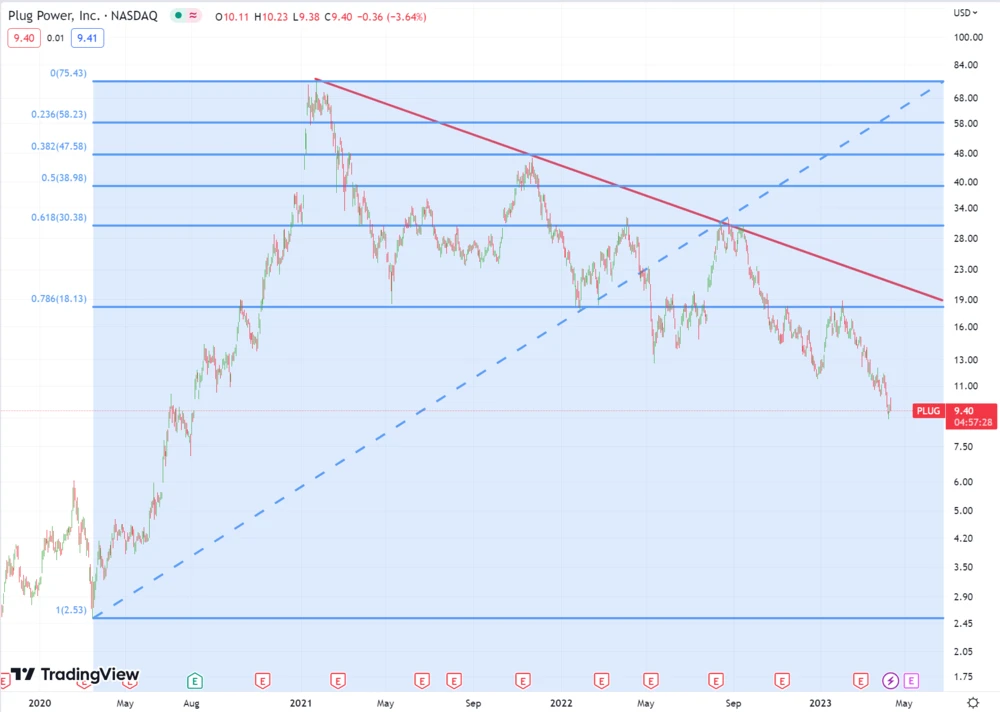
Task: Click the blue 9.41 buy price button
Action: pyautogui.click(x=87, y=38)
